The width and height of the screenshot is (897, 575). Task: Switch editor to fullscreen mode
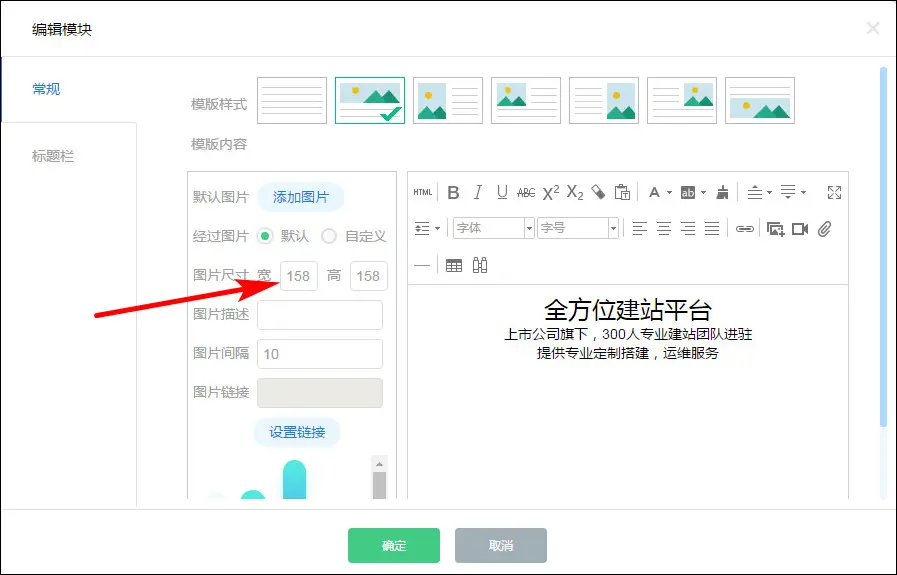click(835, 193)
